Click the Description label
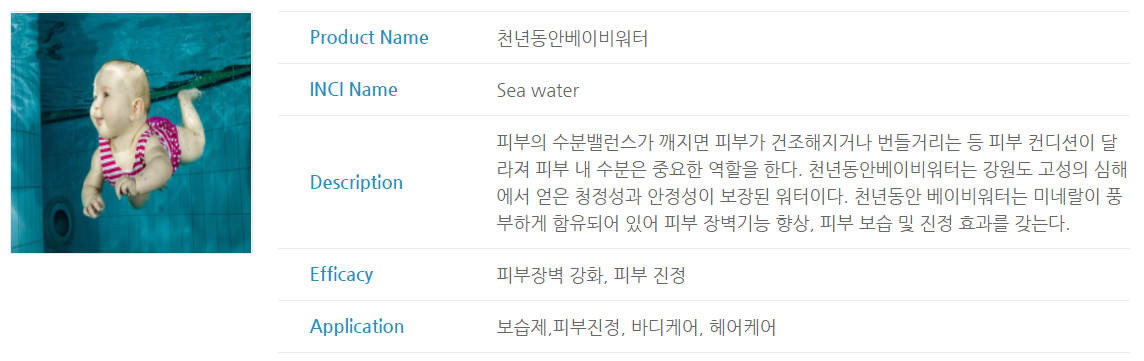The height and width of the screenshot is (361, 1144). click(x=356, y=182)
